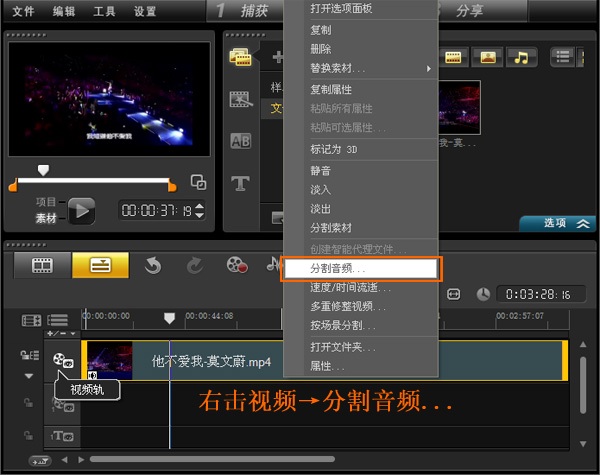600x475 pixels.
Task: Play the preview video
Action: [82, 211]
